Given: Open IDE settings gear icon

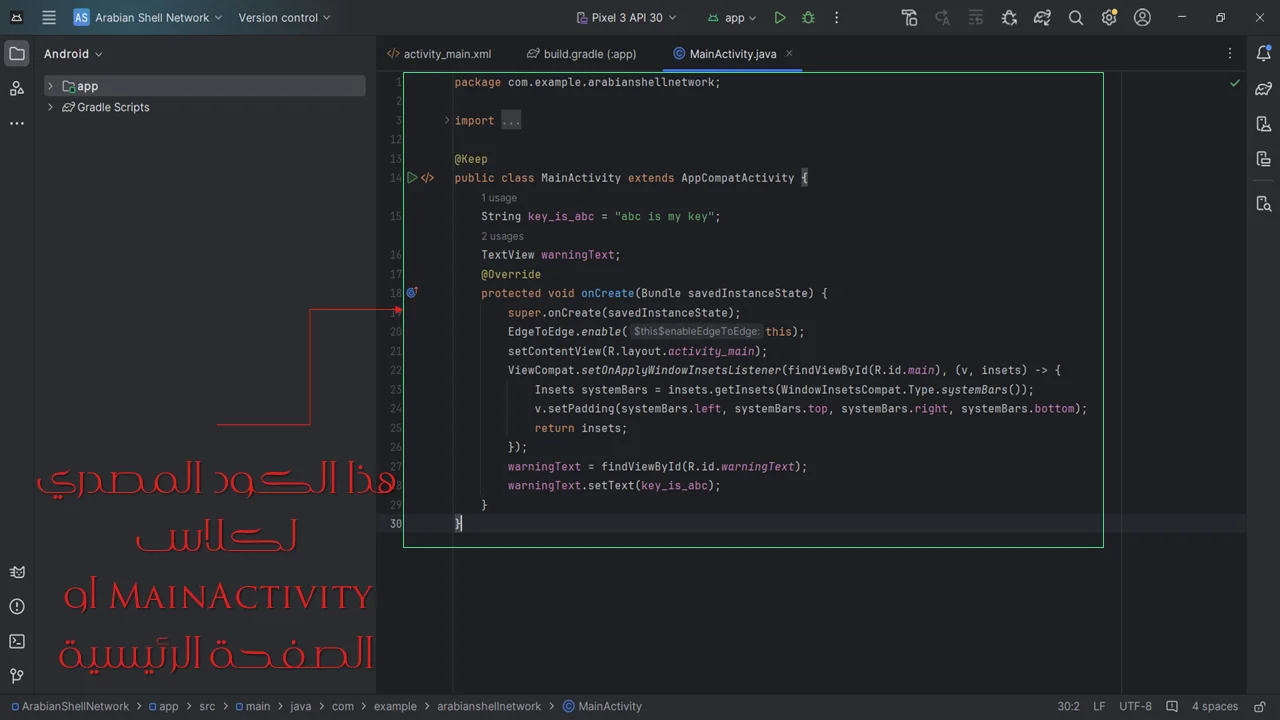Looking at the screenshot, I should (1109, 17).
